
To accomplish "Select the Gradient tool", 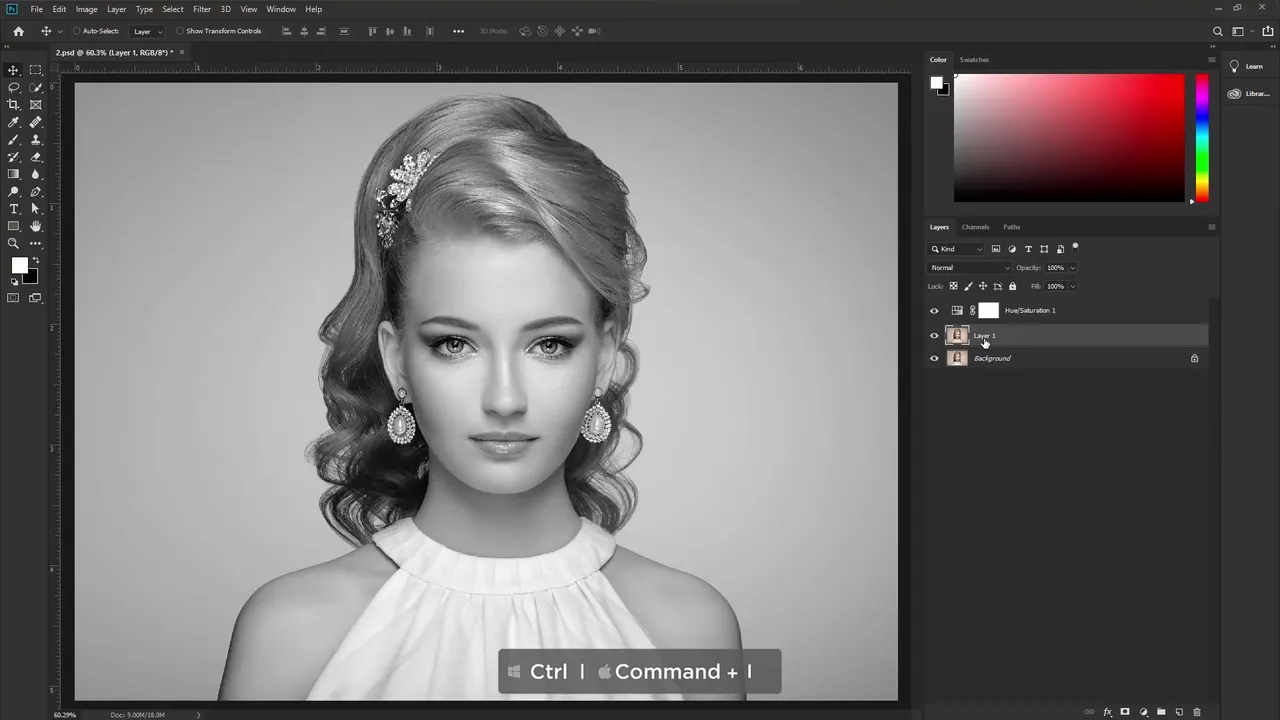I will [x=14, y=174].
